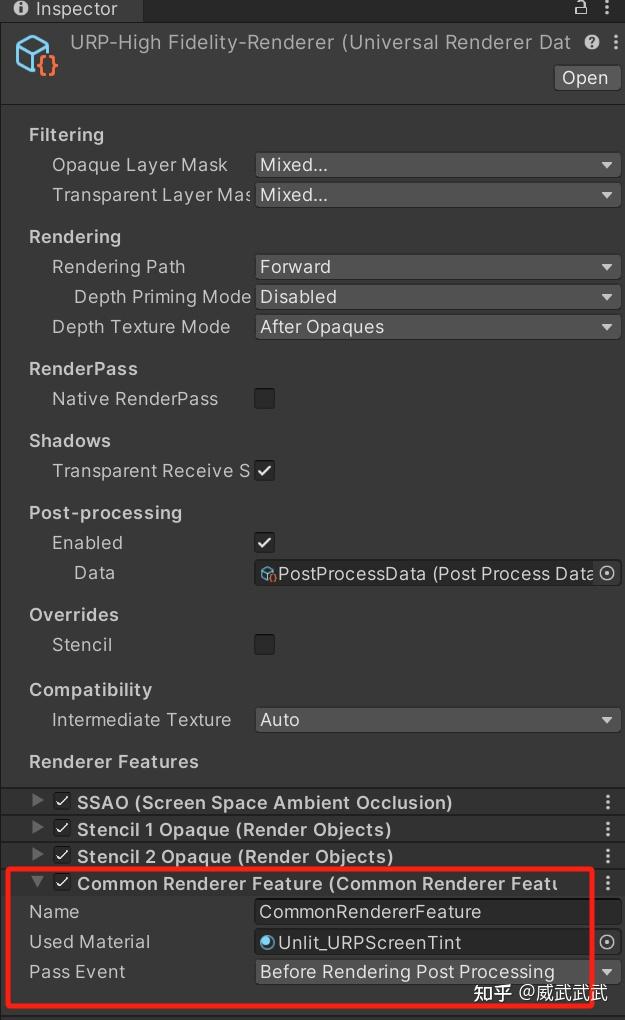Enable the Native RenderPass checkbox
The width and height of the screenshot is (625, 1020).
[x=264, y=399]
